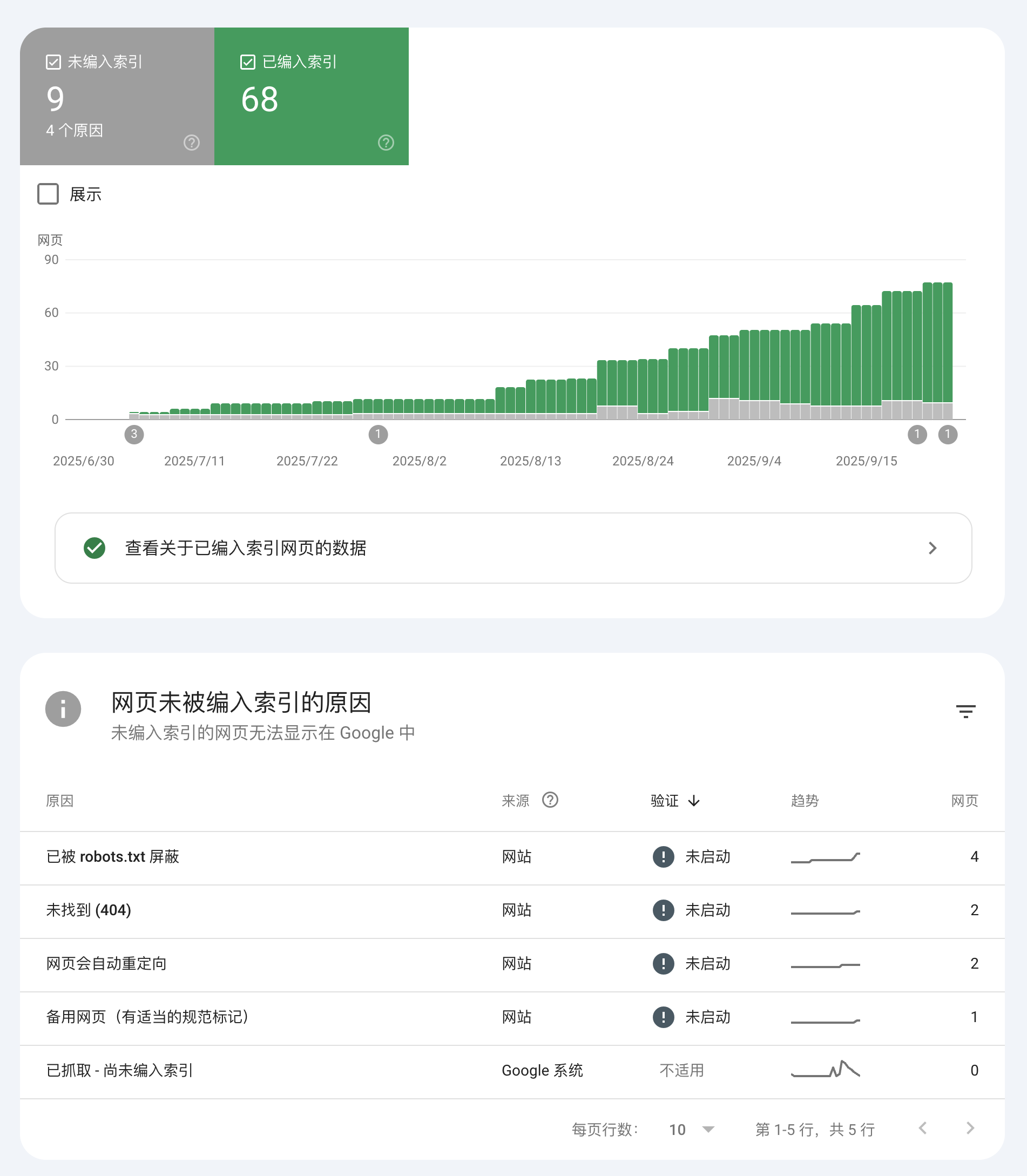This screenshot has height=1176, width=1027.
Task: Click help icon on 未编入索引 card
Action: point(192,143)
